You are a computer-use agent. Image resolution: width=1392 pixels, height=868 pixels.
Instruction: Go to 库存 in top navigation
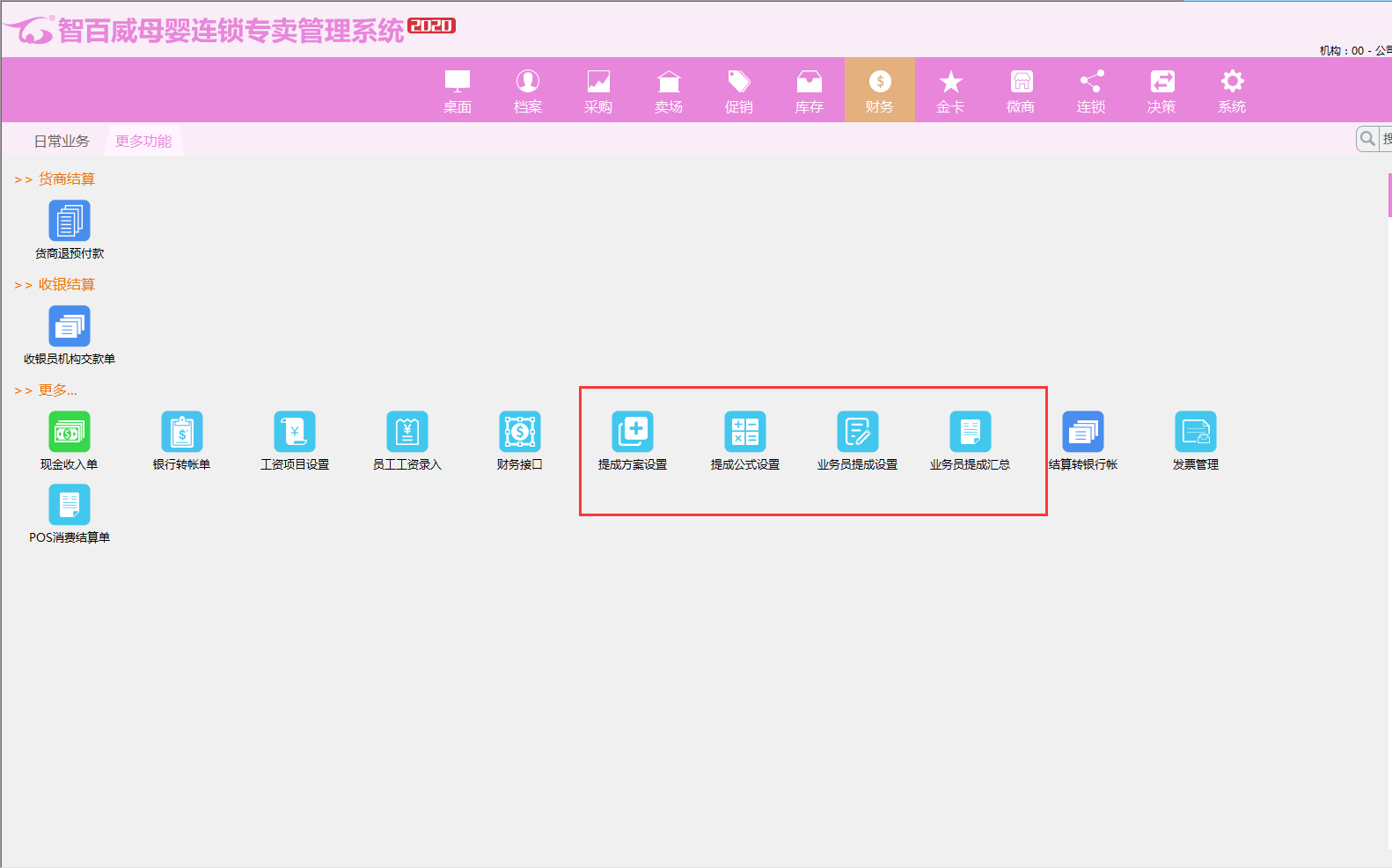click(809, 91)
